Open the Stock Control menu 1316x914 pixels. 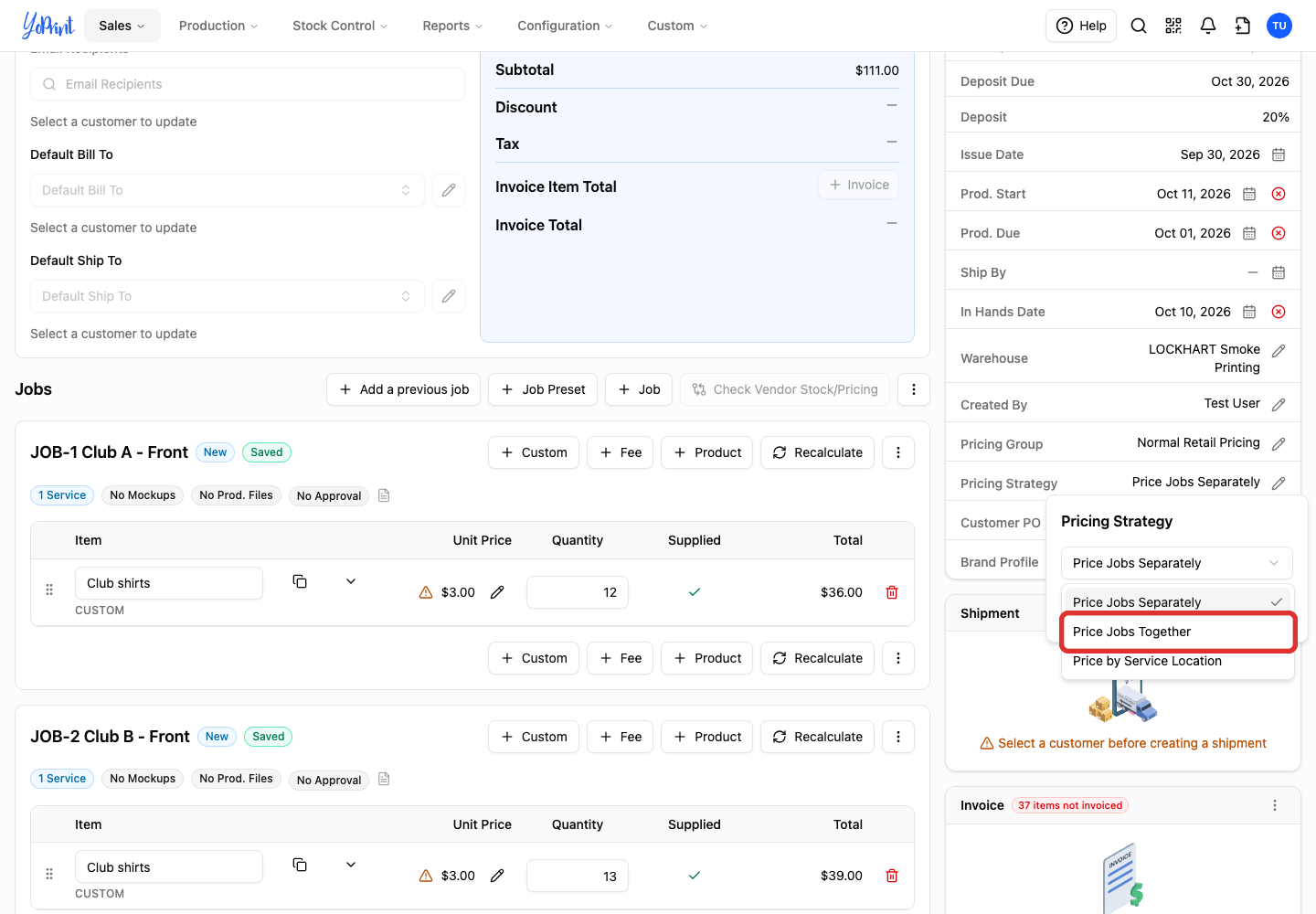pyautogui.click(x=340, y=26)
